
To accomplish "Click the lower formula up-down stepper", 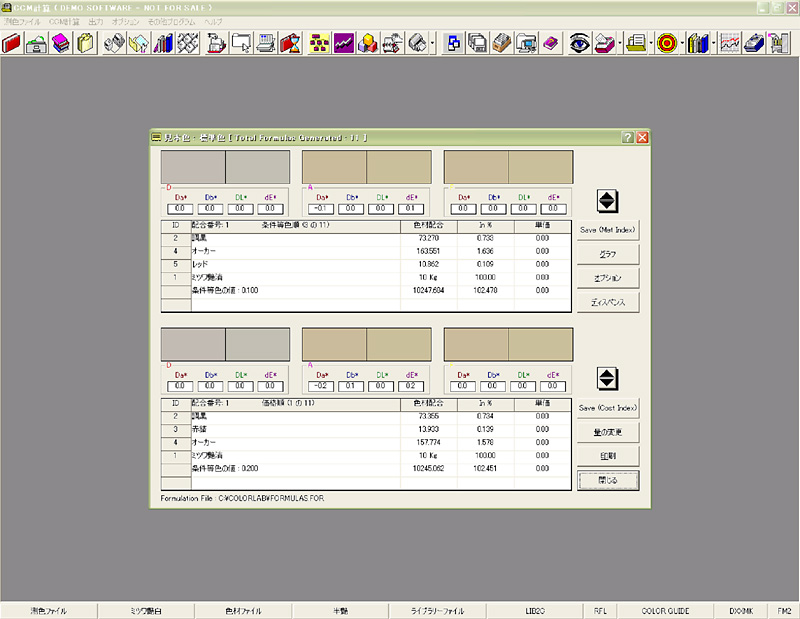I will [x=606, y=379].
